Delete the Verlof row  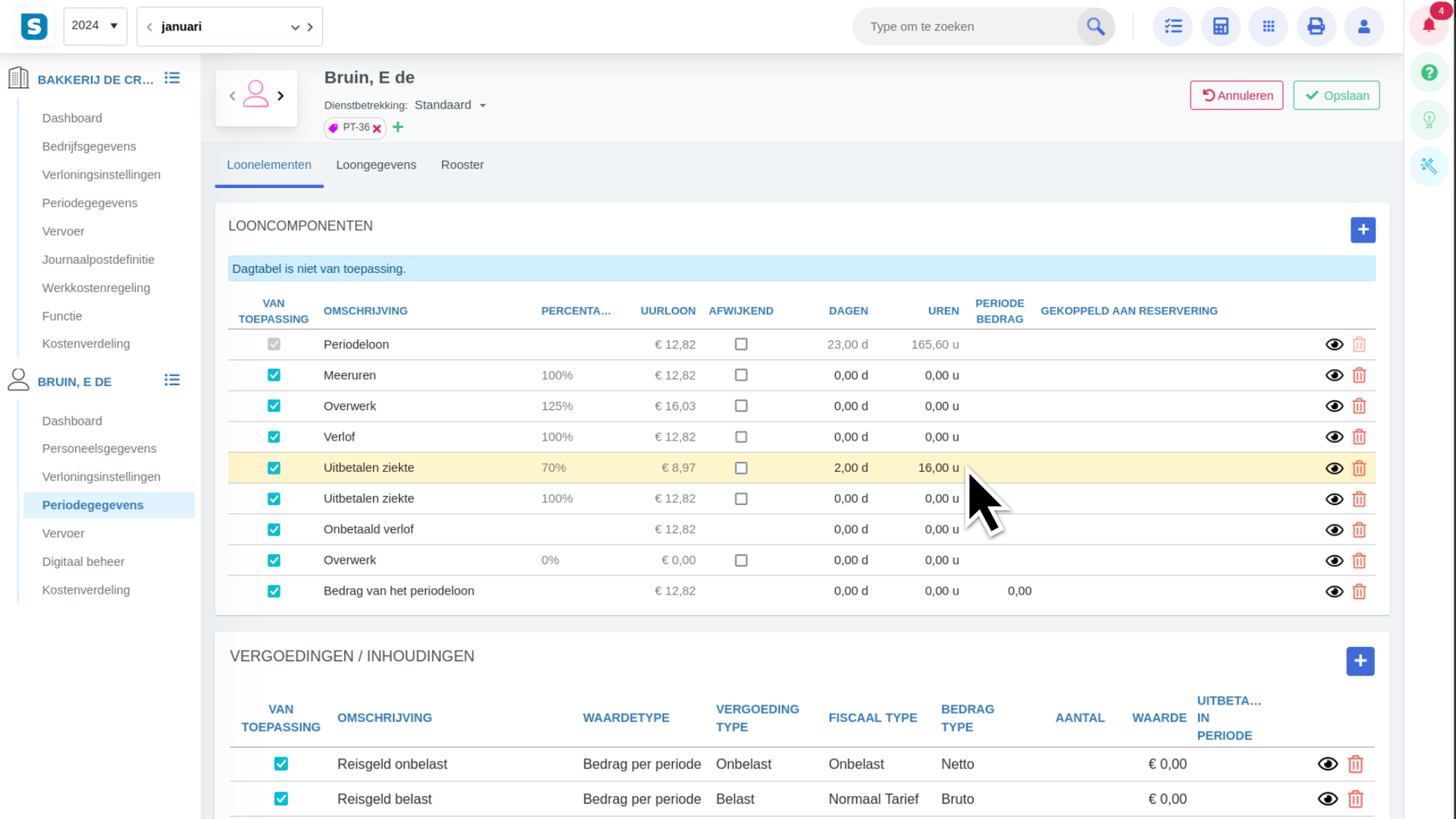pyautogui.click(x=1359, y=437)
